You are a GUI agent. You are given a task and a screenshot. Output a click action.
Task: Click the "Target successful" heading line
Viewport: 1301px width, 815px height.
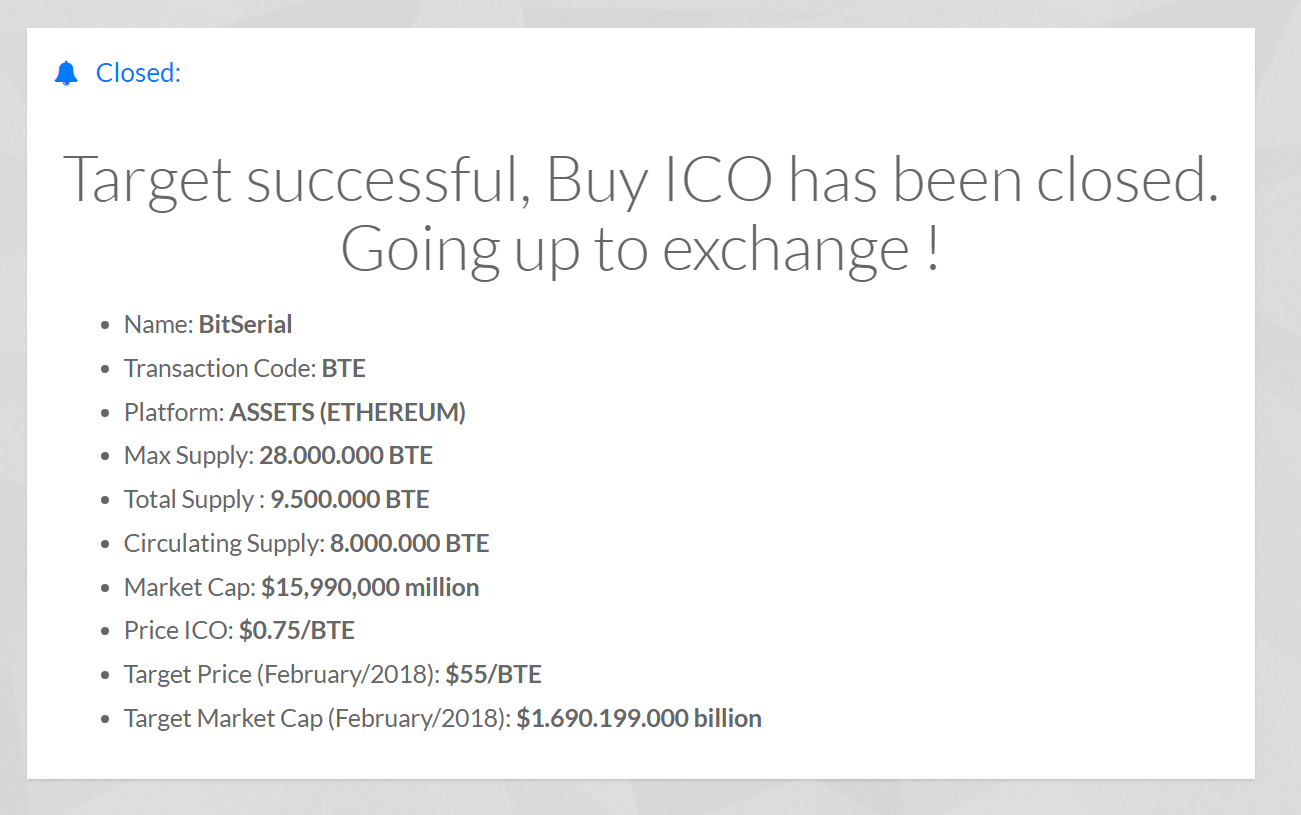coord(640,181)
